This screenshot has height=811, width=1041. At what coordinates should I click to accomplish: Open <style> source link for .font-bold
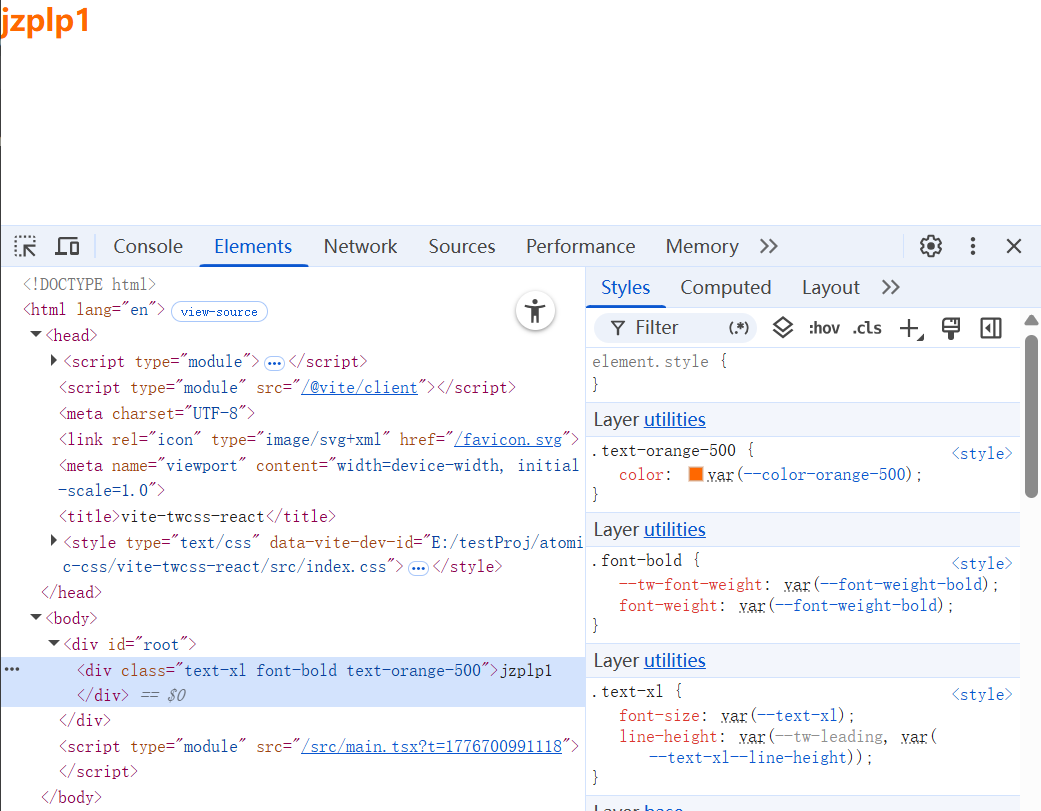[982, 563]
